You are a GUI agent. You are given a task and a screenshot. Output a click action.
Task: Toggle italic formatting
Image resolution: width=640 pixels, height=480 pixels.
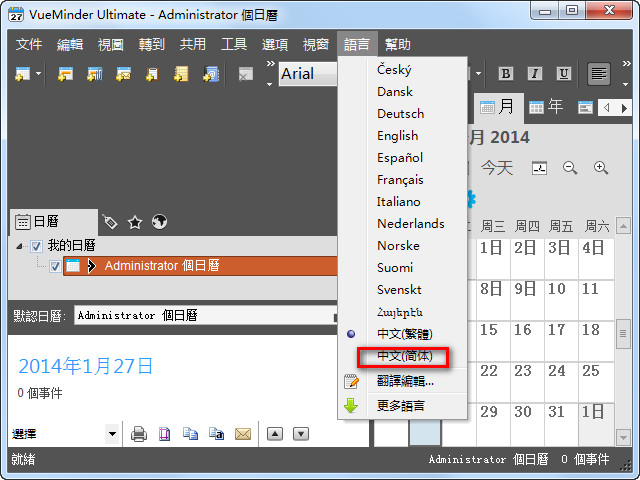tap(535, 73)
